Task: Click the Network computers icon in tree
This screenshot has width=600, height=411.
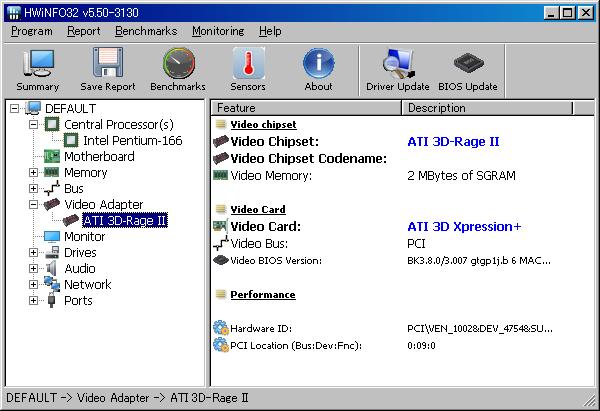Action: [x=52, y=284]
